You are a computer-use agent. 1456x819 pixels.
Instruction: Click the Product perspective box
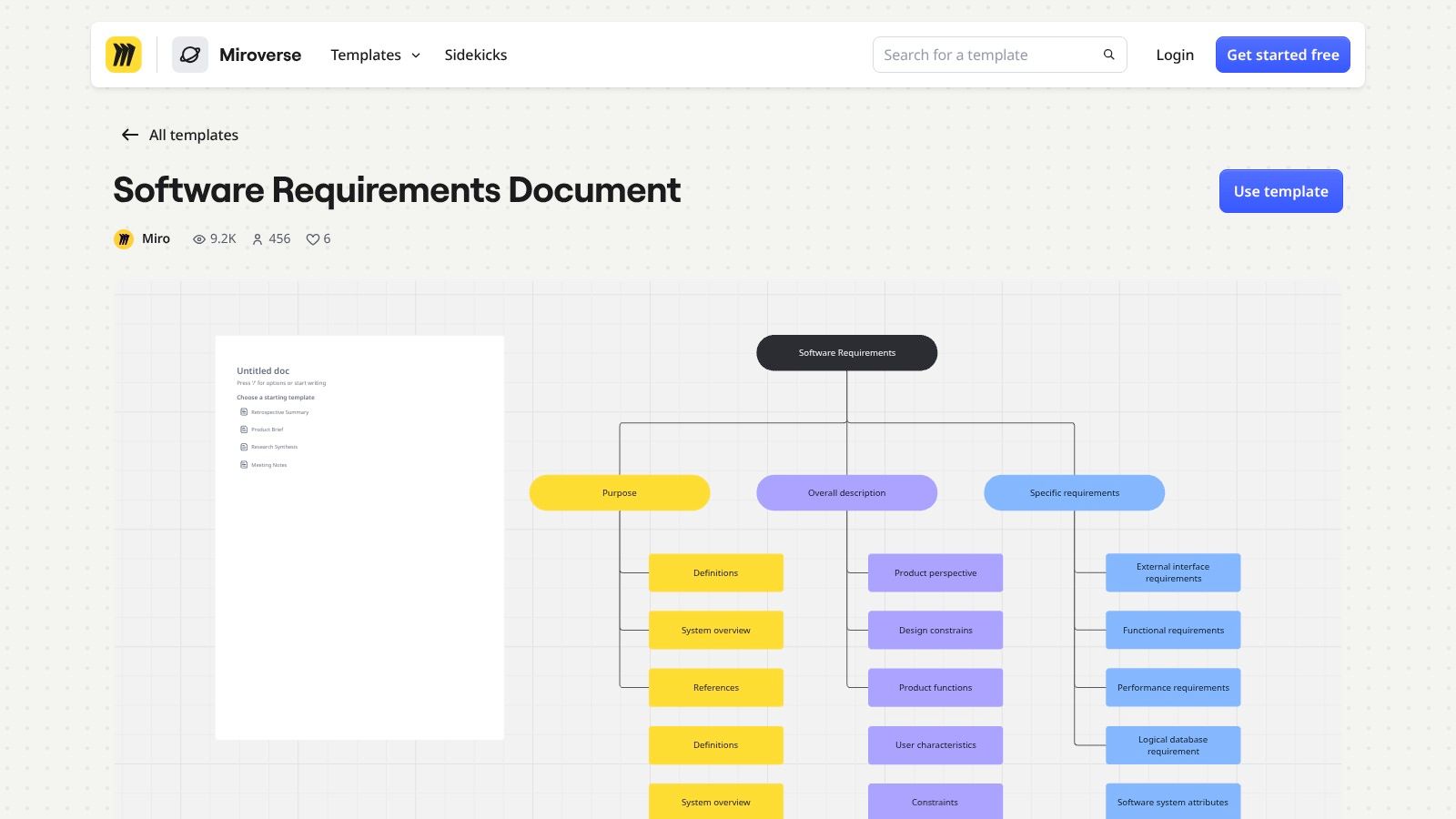pyautogui.click(x=935, y=573)
